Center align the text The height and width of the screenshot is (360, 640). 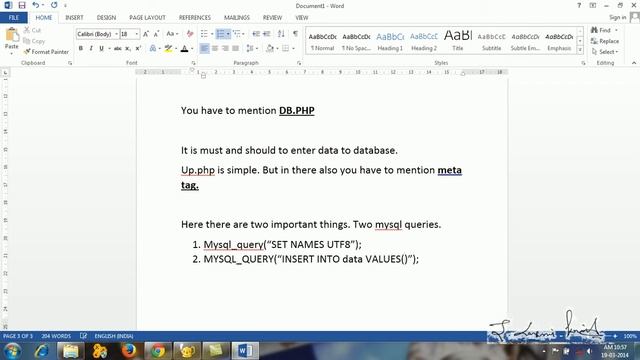[x=215, y=49]
